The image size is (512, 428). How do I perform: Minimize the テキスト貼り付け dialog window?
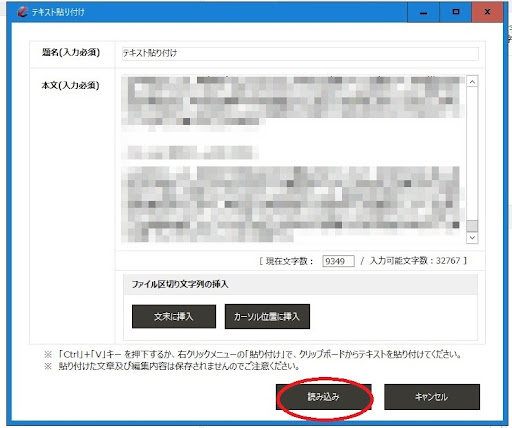[x=423, y=12]
